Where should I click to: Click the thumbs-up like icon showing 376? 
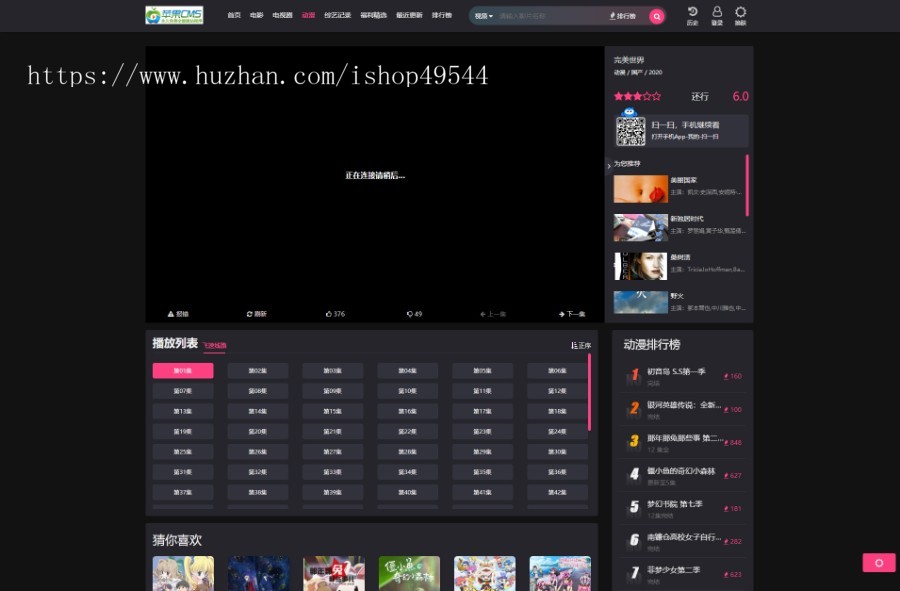point(335,314)
